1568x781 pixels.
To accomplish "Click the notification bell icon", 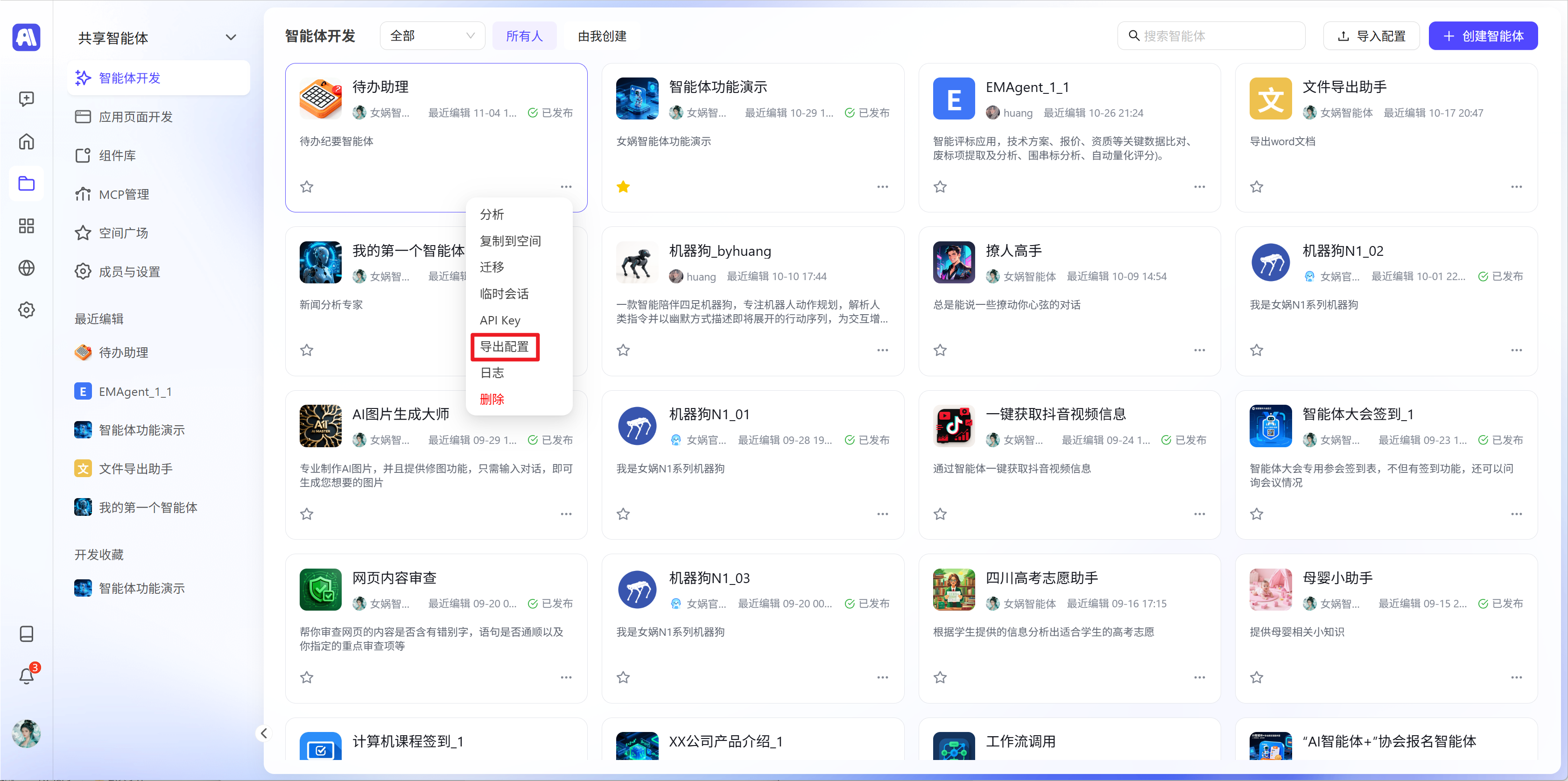I will pyautogui.click(x=26, y=676).
